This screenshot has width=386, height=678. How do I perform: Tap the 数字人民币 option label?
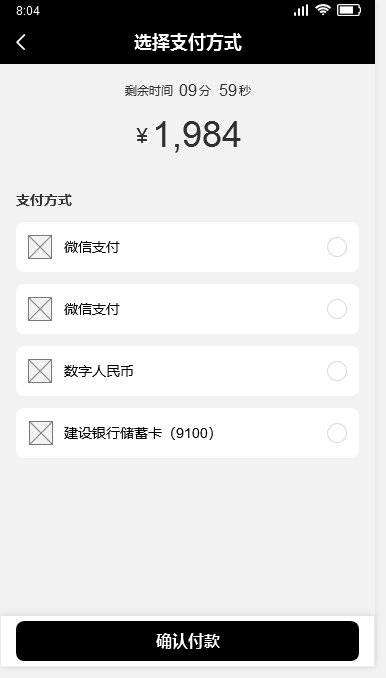(99, 371)
